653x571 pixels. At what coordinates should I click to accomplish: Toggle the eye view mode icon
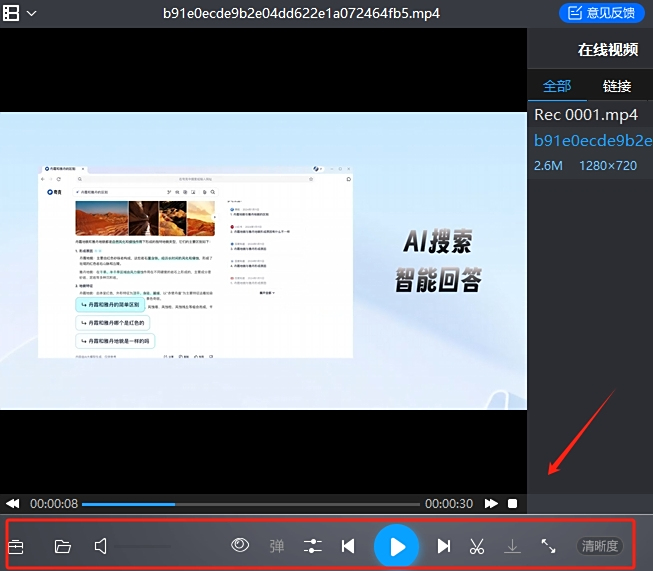click(x=240, y=545)
